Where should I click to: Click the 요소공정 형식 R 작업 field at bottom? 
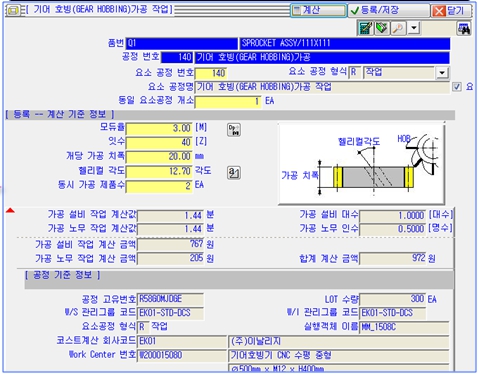pos(153,327)
